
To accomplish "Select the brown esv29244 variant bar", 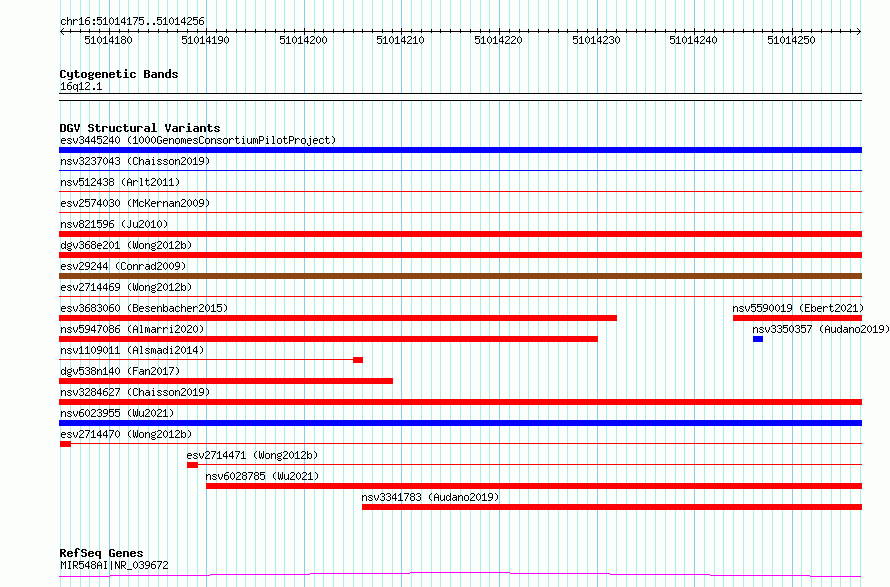I will pyautogui.click(x=460, y=276).
